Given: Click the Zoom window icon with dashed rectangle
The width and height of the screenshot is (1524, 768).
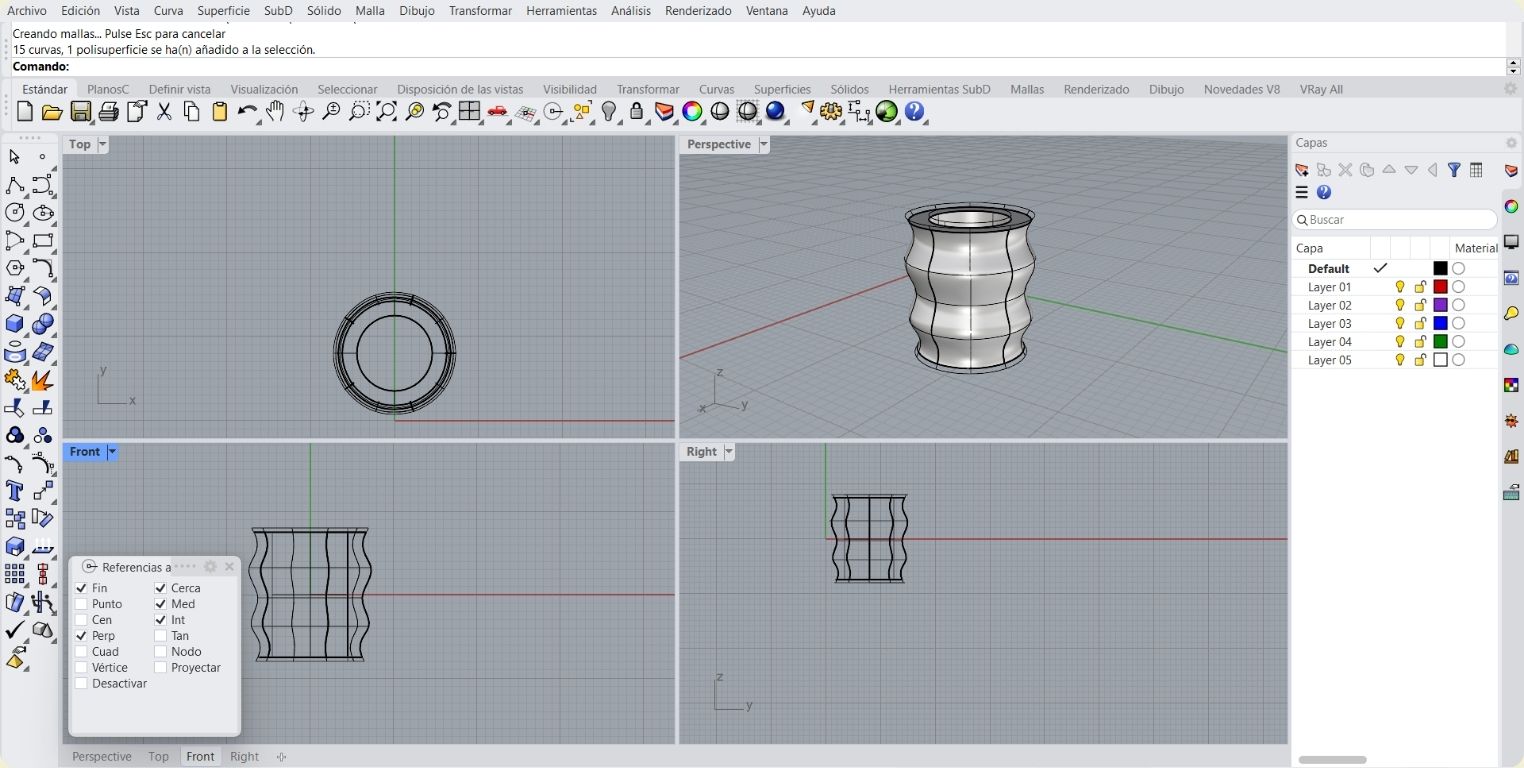Looking at the screenshot, I should tap(358, 112).
